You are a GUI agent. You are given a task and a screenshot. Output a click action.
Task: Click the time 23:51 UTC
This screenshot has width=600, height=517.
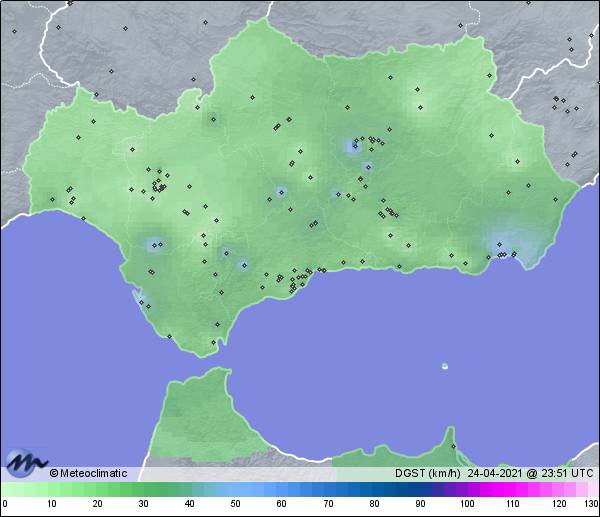coord(567,473)
